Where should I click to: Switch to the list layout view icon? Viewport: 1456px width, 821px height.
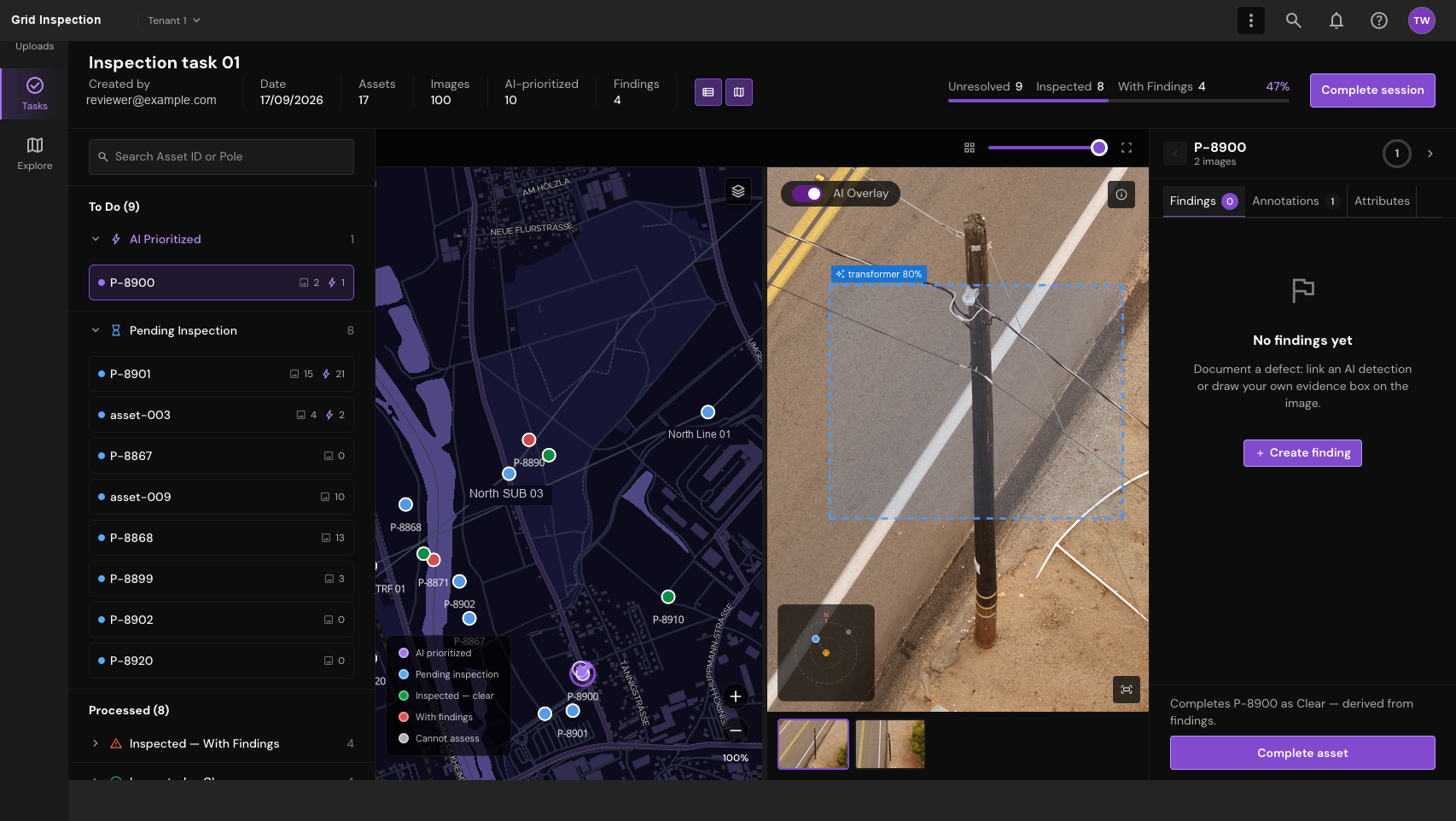(x=708, y=92)
